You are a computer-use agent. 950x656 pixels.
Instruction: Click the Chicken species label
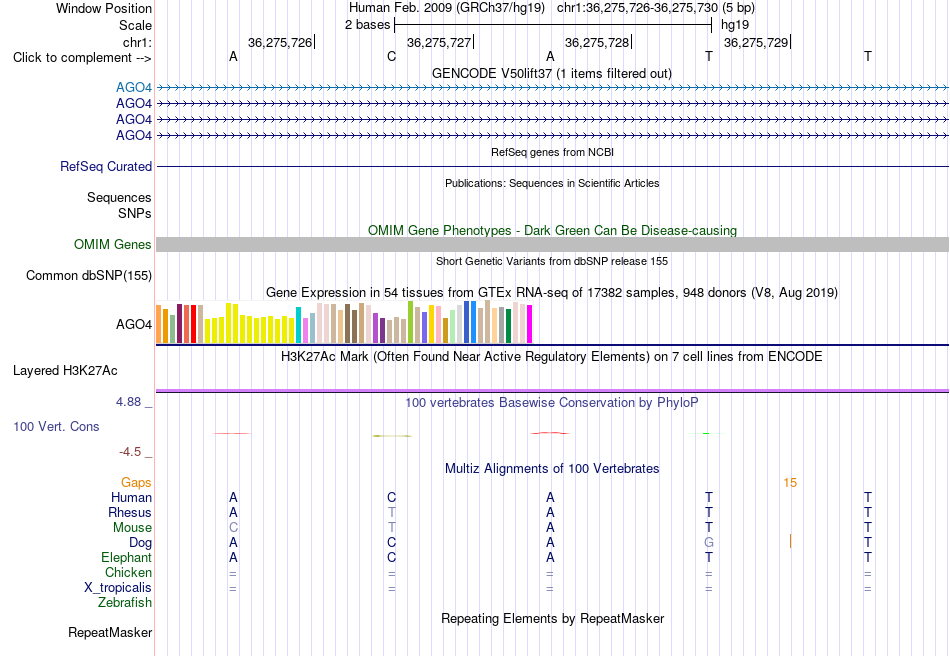(x=128, y=572)
